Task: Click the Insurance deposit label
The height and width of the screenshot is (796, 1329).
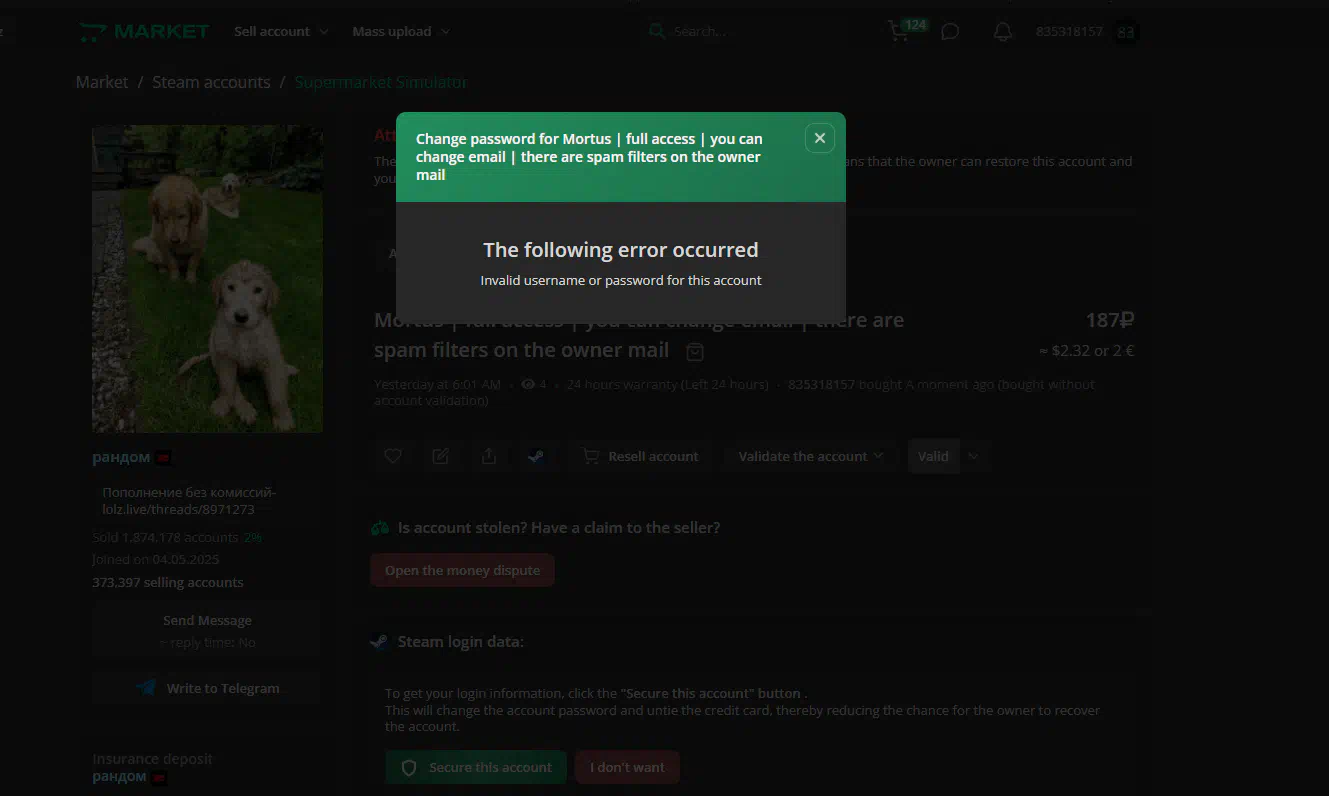Action: pyautogui.click(x=152, y=759)
